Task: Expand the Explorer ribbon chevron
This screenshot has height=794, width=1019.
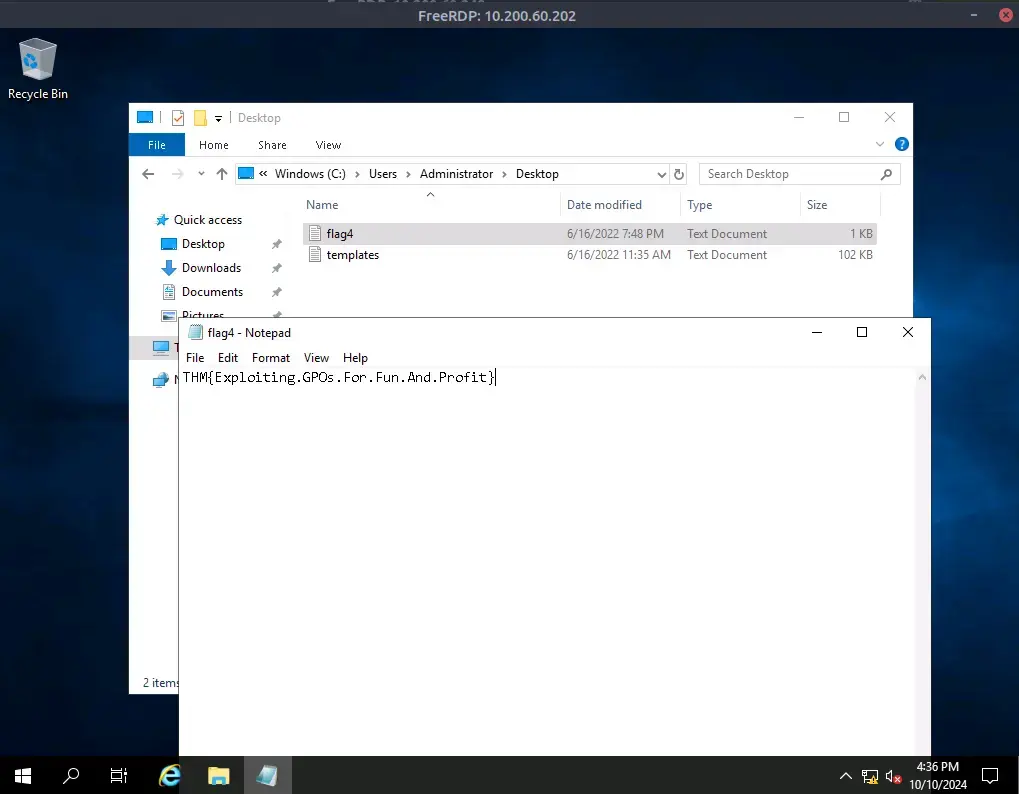Action: (880, 144)
